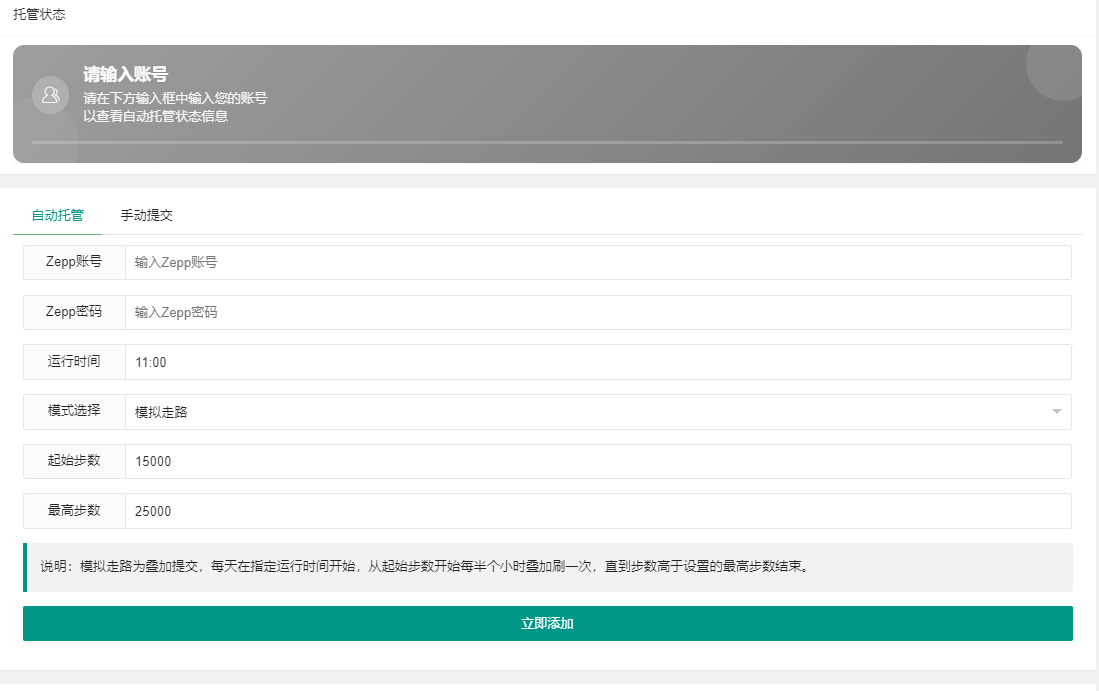Click the Zepp密码 field label
Image resolution: width=1099 pixels, height=691 pixels.
74,312
